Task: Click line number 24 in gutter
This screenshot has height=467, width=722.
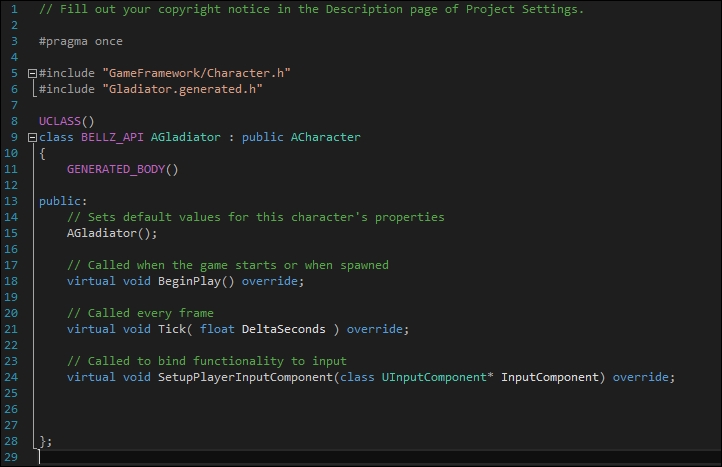Action: (x=11, y=377)
